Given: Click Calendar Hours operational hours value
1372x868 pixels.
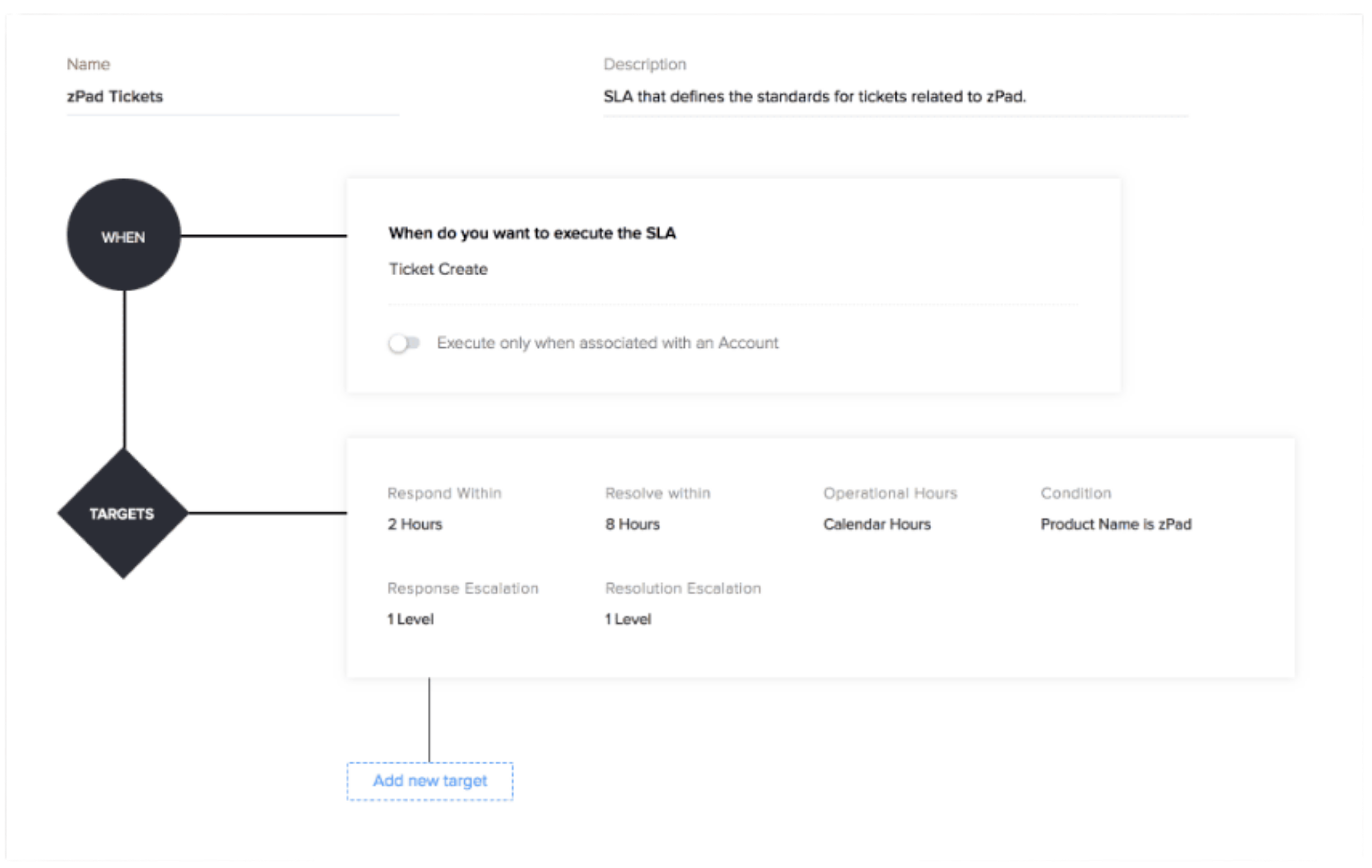Looking at the screenshot, I should click(x=877, y=525).
